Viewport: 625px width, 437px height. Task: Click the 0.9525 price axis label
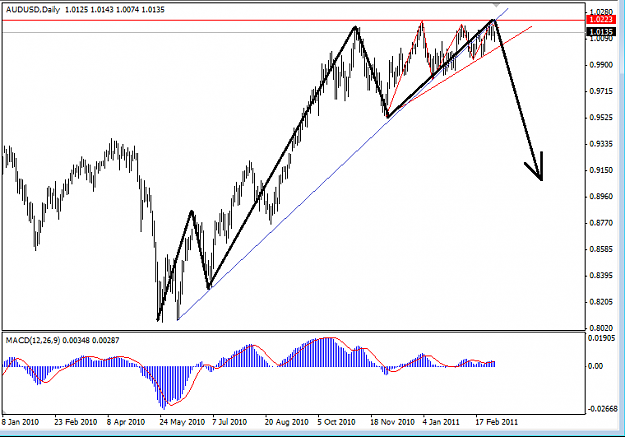601,118
